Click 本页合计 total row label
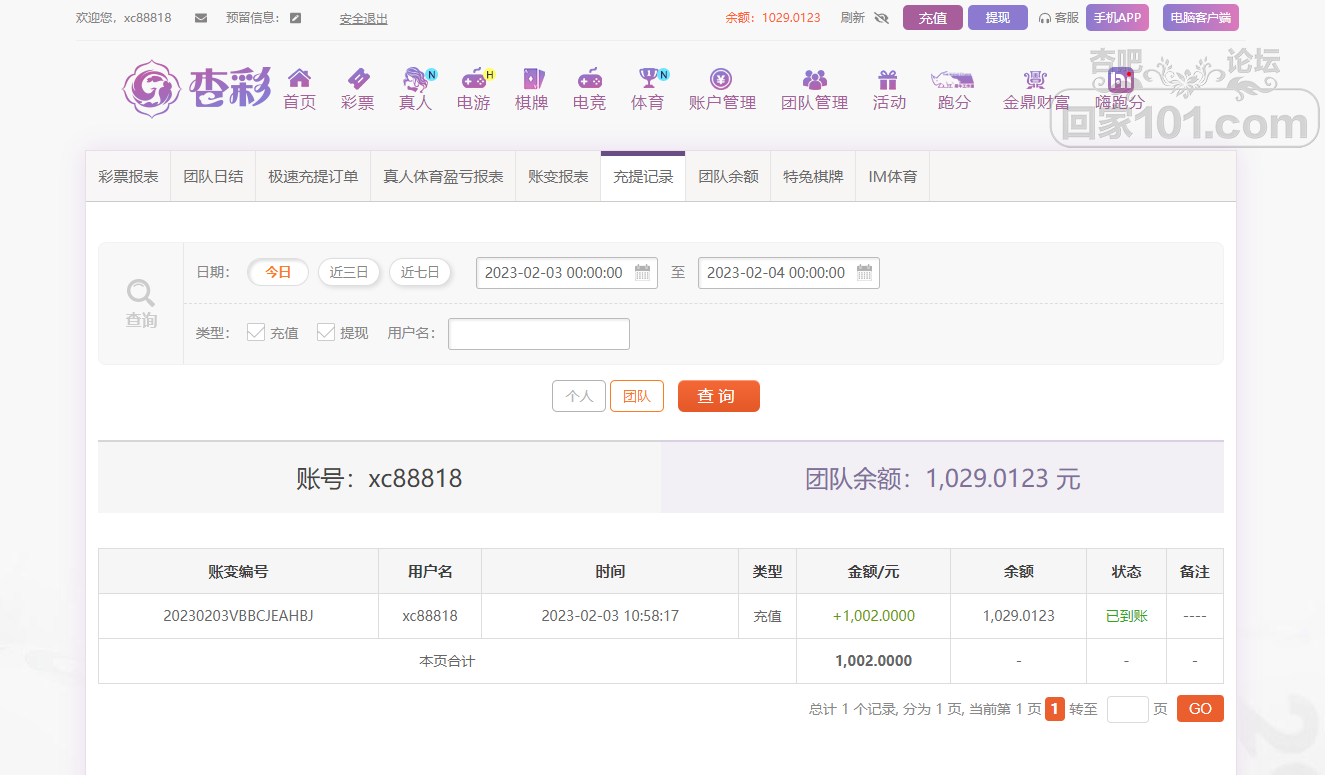 pyautogui.click(x=447, y=661)
